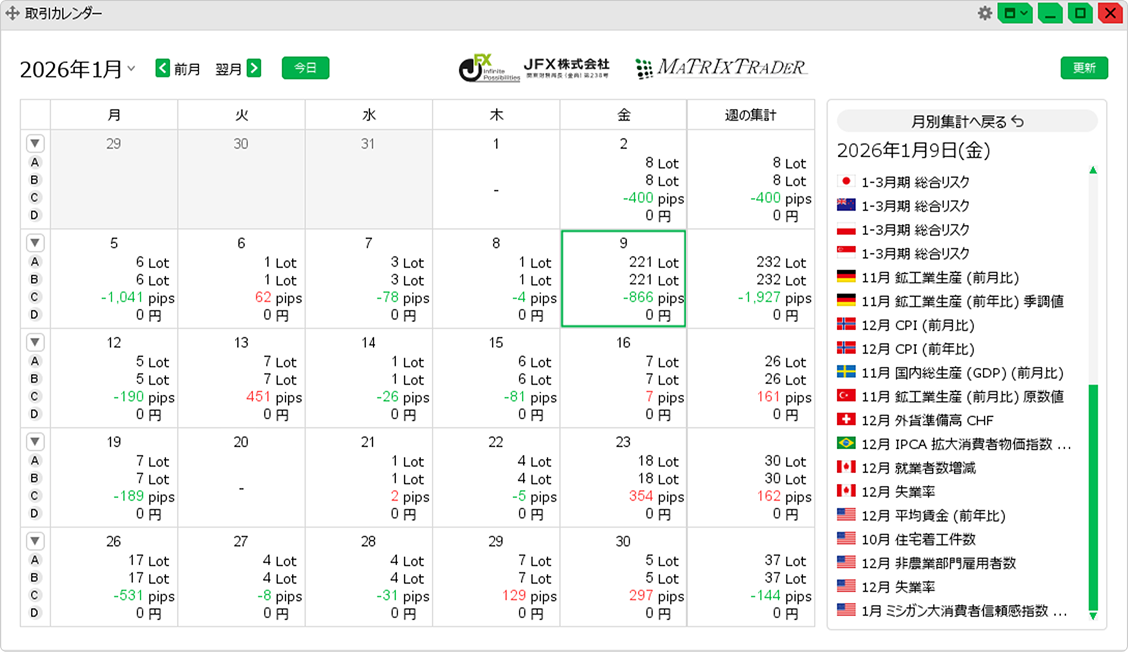Image resolution: width=1128 pixels, height=652 pixels.
Task: Click the 今日 button
Action: pos(305,68)
